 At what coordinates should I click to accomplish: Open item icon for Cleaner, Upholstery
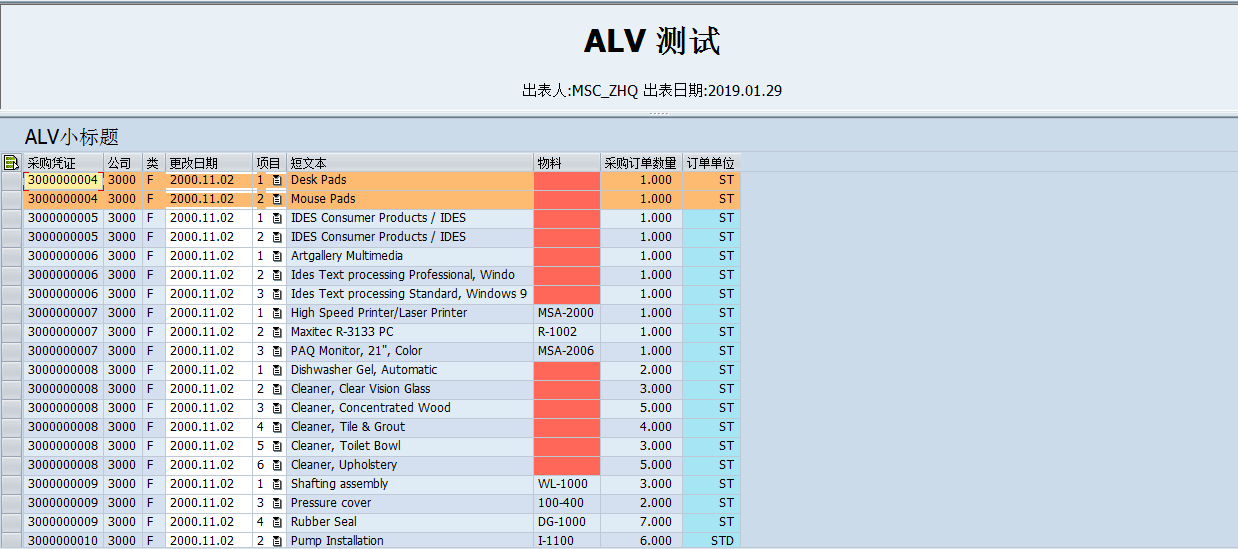tap(277, 465)
